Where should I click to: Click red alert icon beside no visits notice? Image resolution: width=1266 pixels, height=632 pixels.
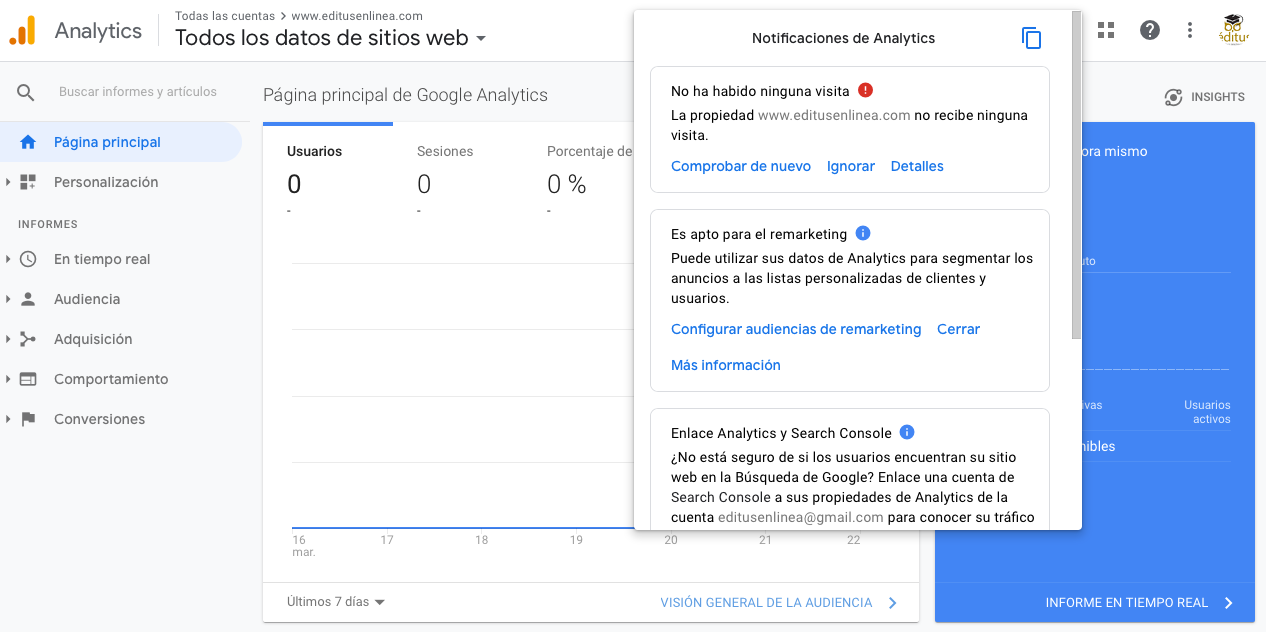tap(866, 90)
